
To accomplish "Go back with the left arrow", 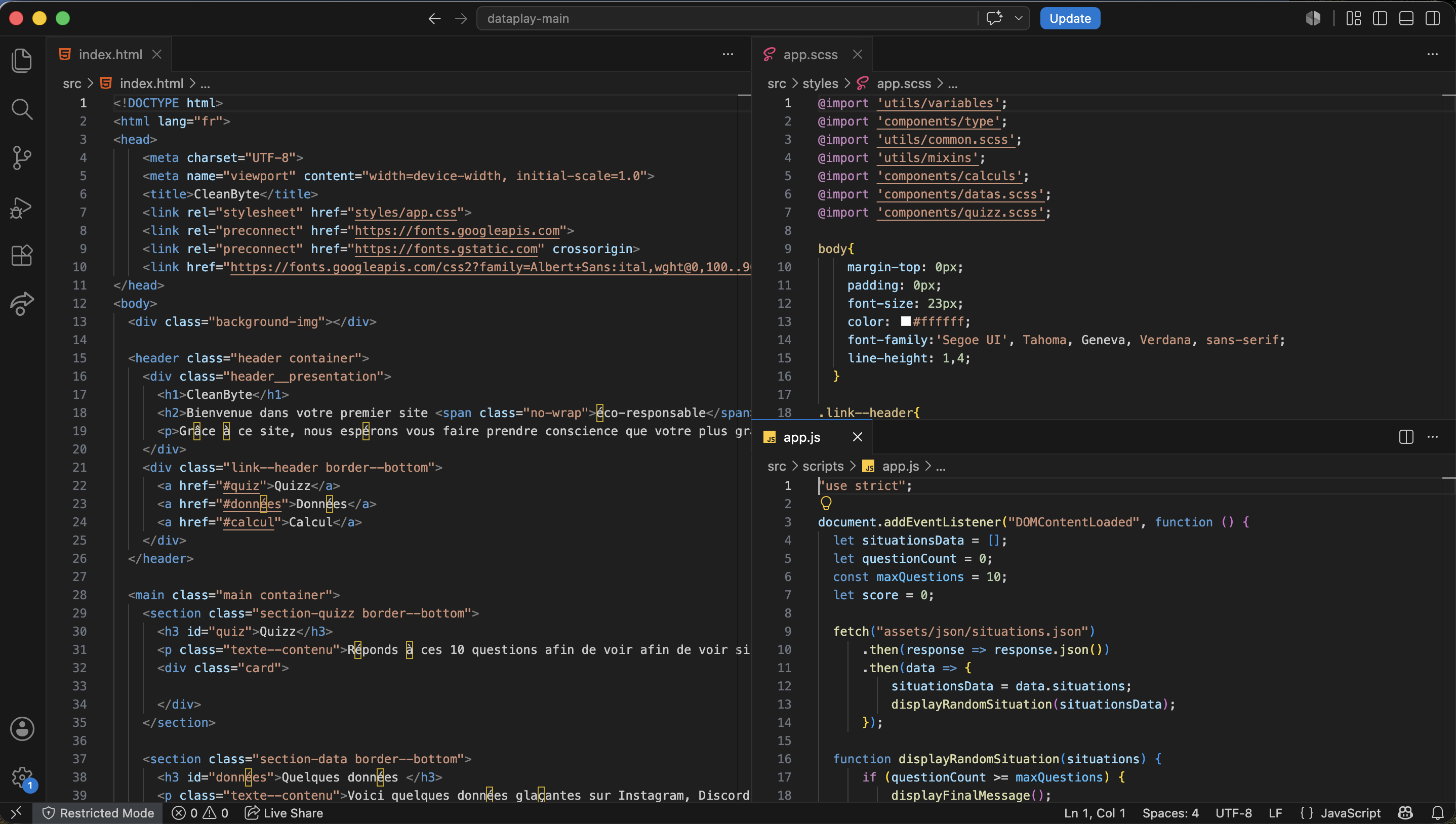I will (x=434, y=19).
